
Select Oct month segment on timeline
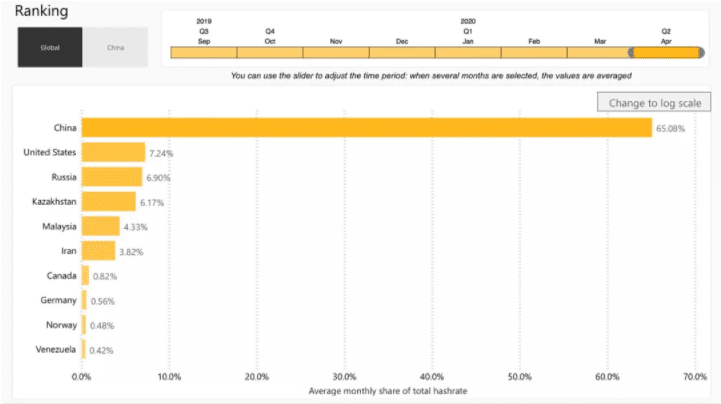[270, 52]
